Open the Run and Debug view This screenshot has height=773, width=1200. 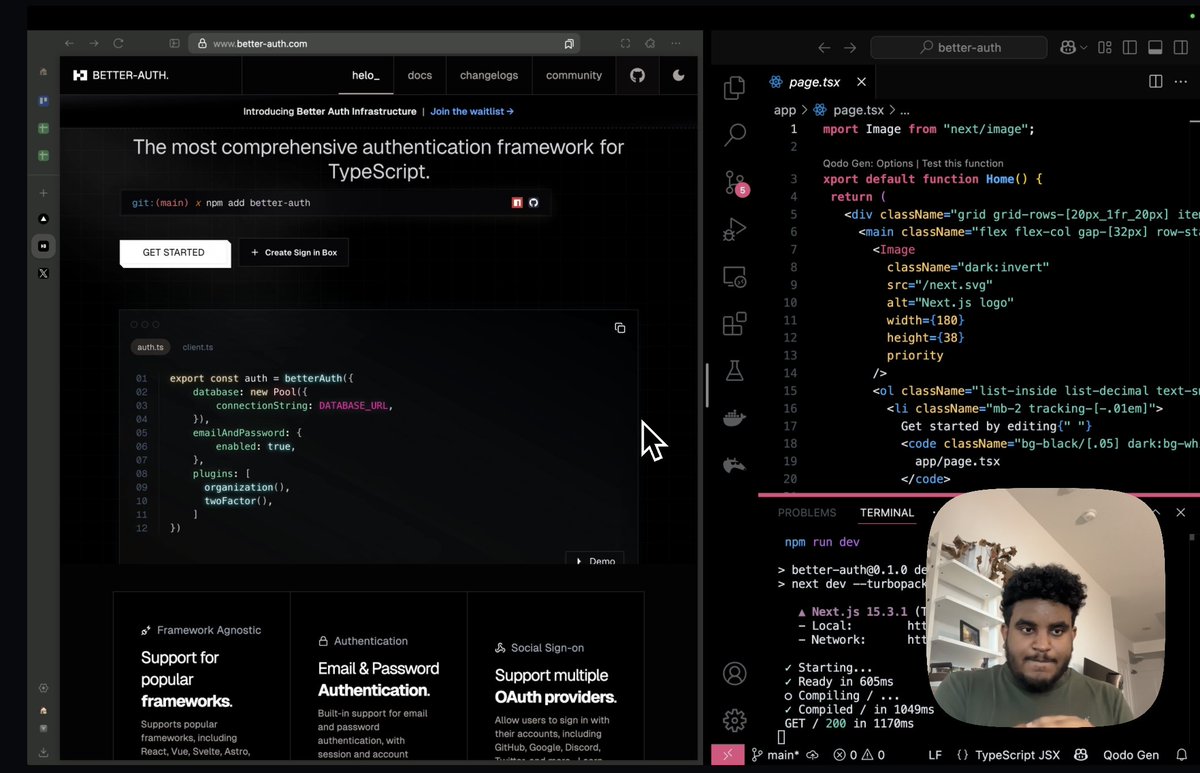[734, 229]
